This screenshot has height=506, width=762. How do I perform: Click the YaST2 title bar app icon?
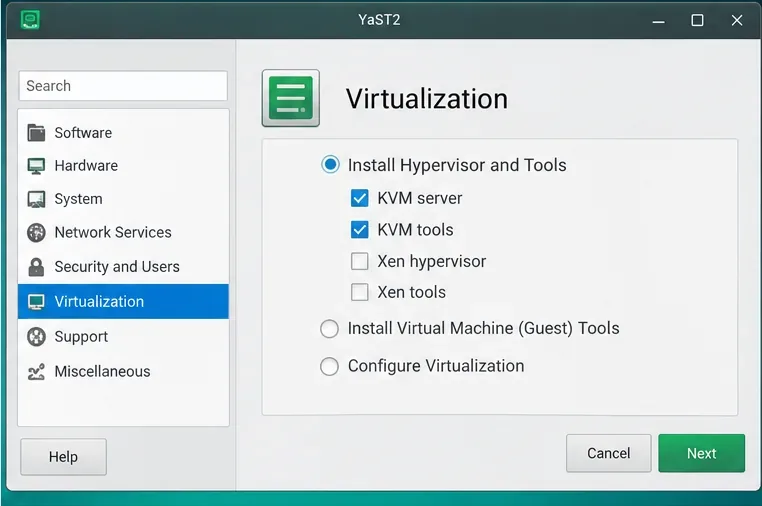pyautogui.click(x=30, y=20)
